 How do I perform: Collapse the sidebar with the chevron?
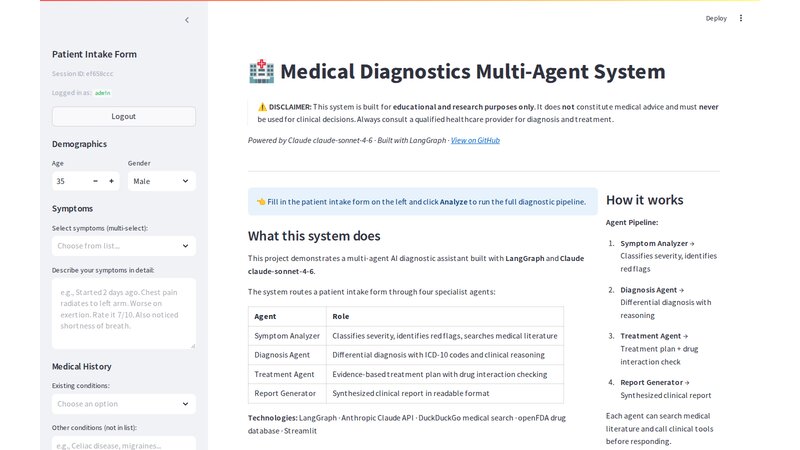tap(187, 20)
